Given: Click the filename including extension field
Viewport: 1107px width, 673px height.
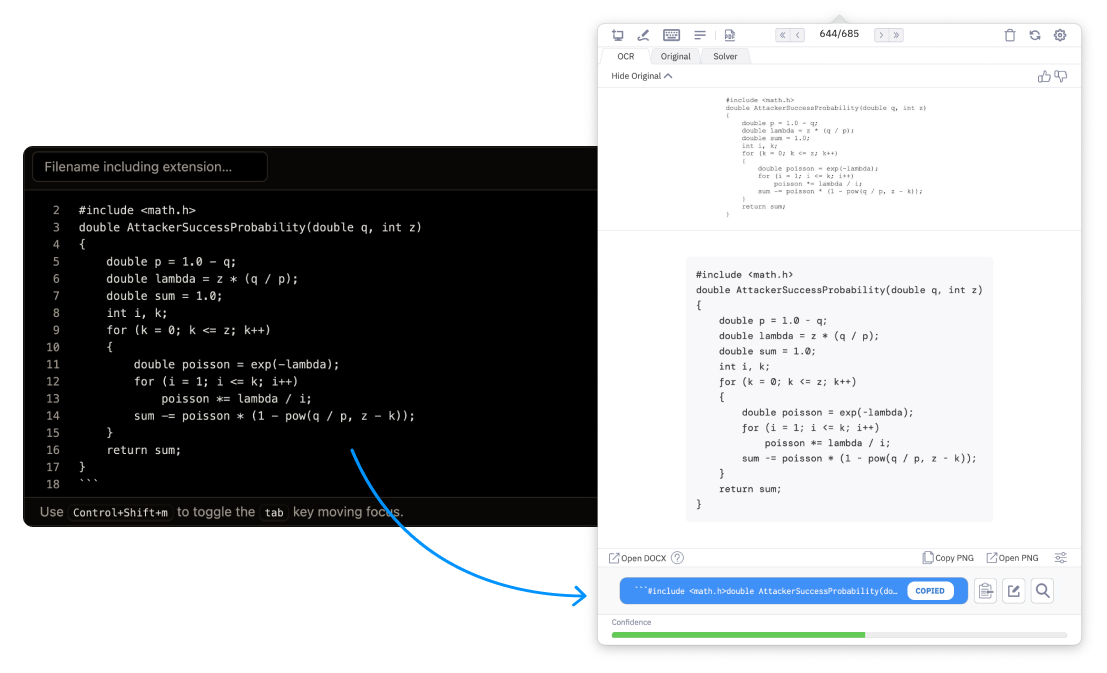Looking at the screenshot, I should click(150, 167).
